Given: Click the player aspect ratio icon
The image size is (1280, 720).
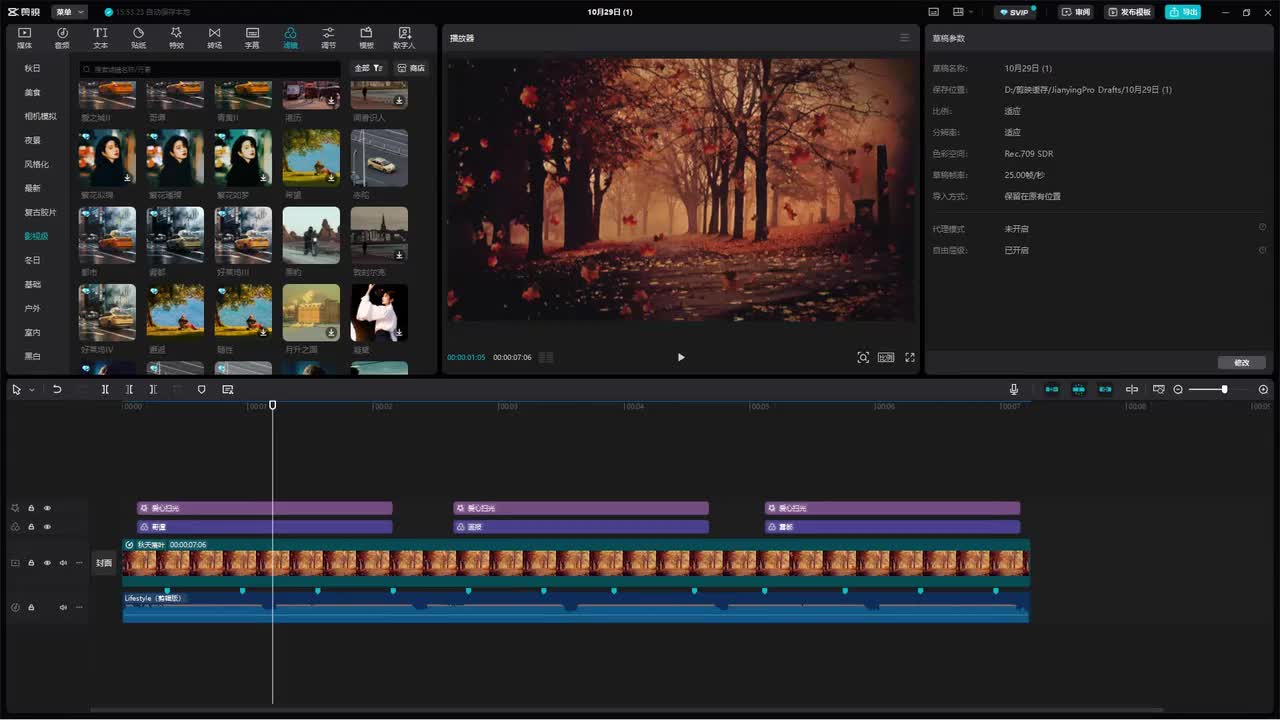Looking at the screenshot, I should click(886, 357).
